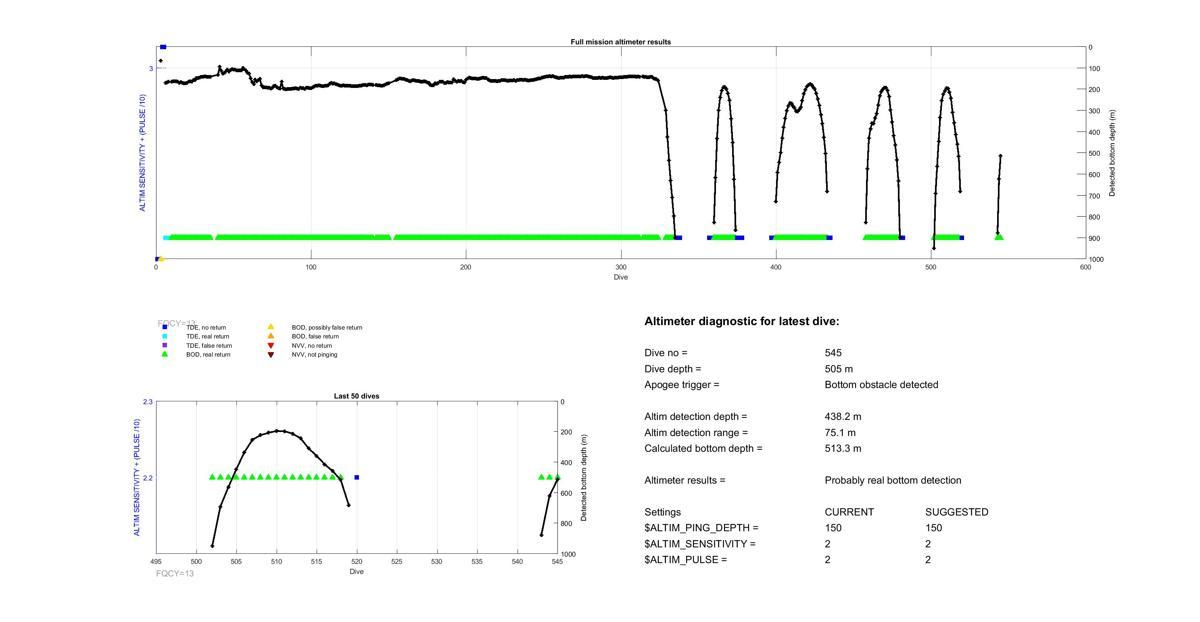Click 'Probably real bottom detection' result text
The height and width of the screenshot is (622, 1200).
pyautogui.click(x=893, y=481)
